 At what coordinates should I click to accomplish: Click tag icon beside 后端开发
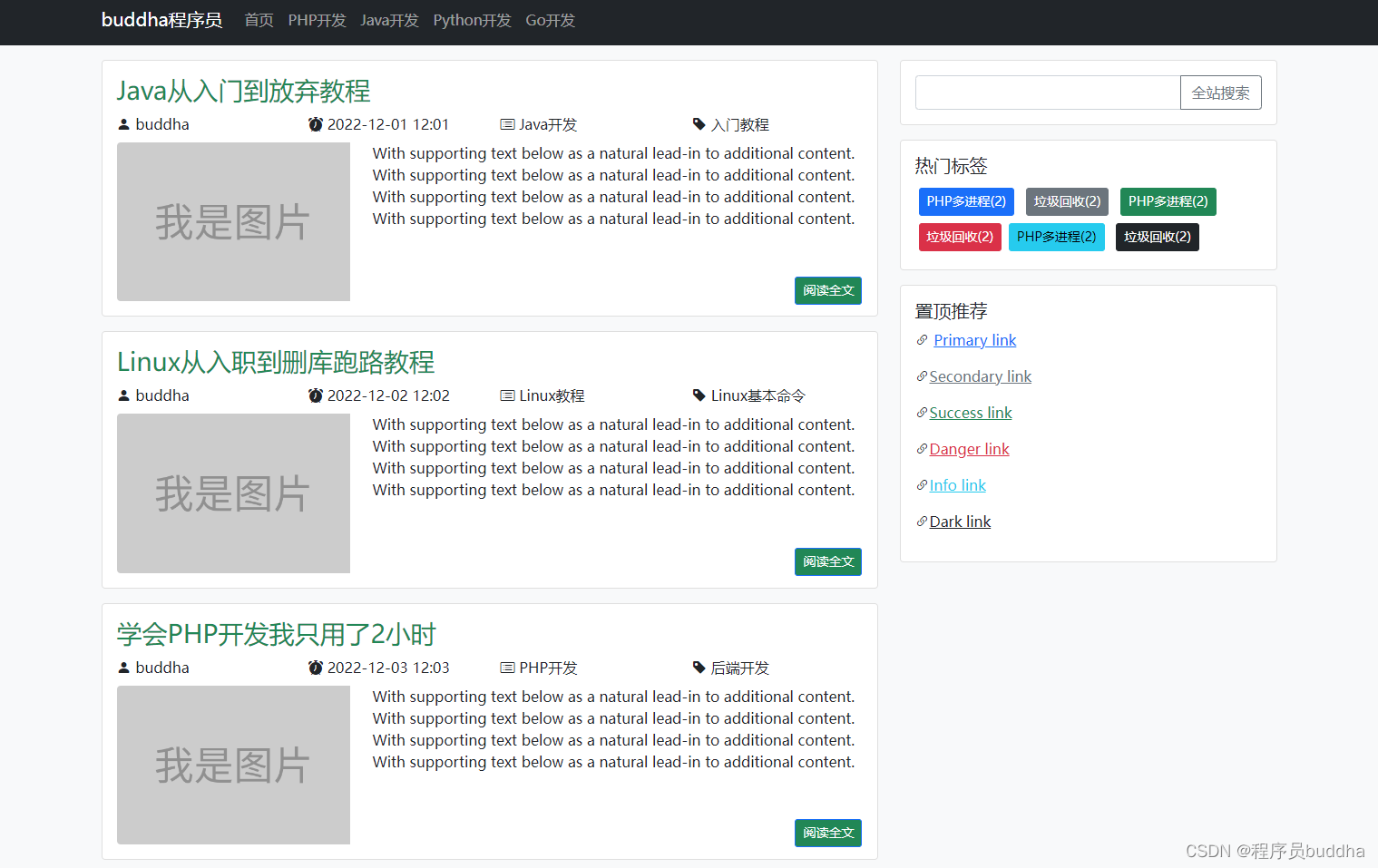coord(699,668)
